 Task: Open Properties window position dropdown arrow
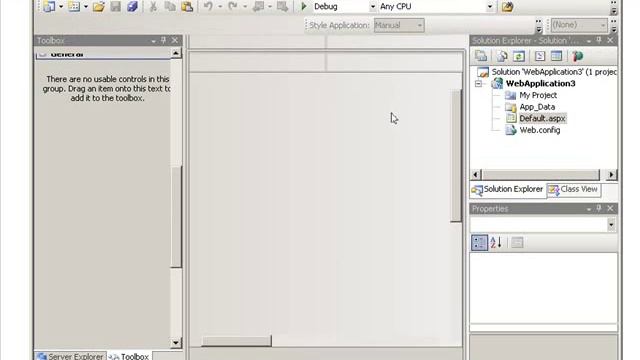(589, 209)
